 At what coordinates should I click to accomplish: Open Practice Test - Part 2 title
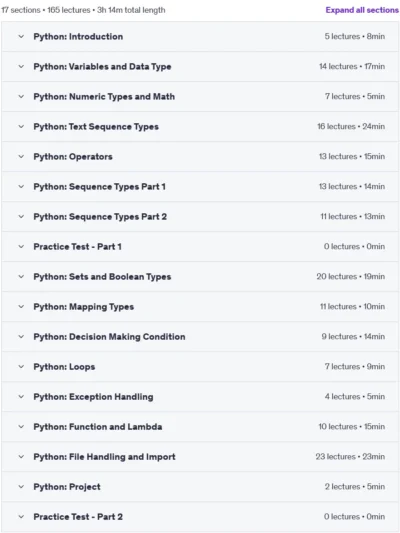78,517
